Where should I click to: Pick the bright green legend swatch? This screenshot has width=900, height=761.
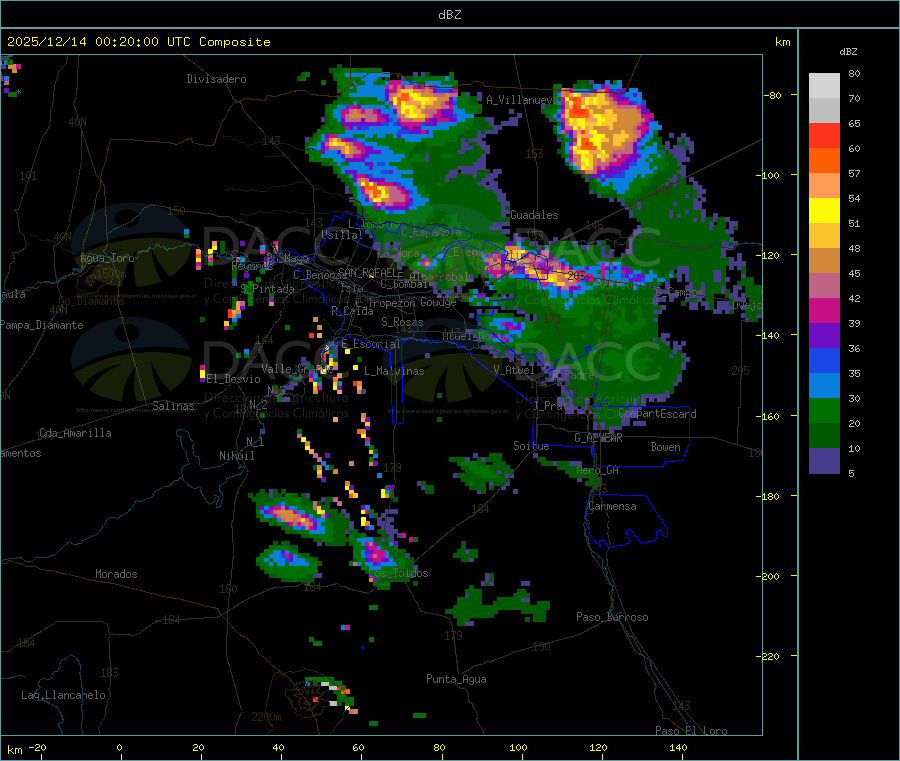824,411
